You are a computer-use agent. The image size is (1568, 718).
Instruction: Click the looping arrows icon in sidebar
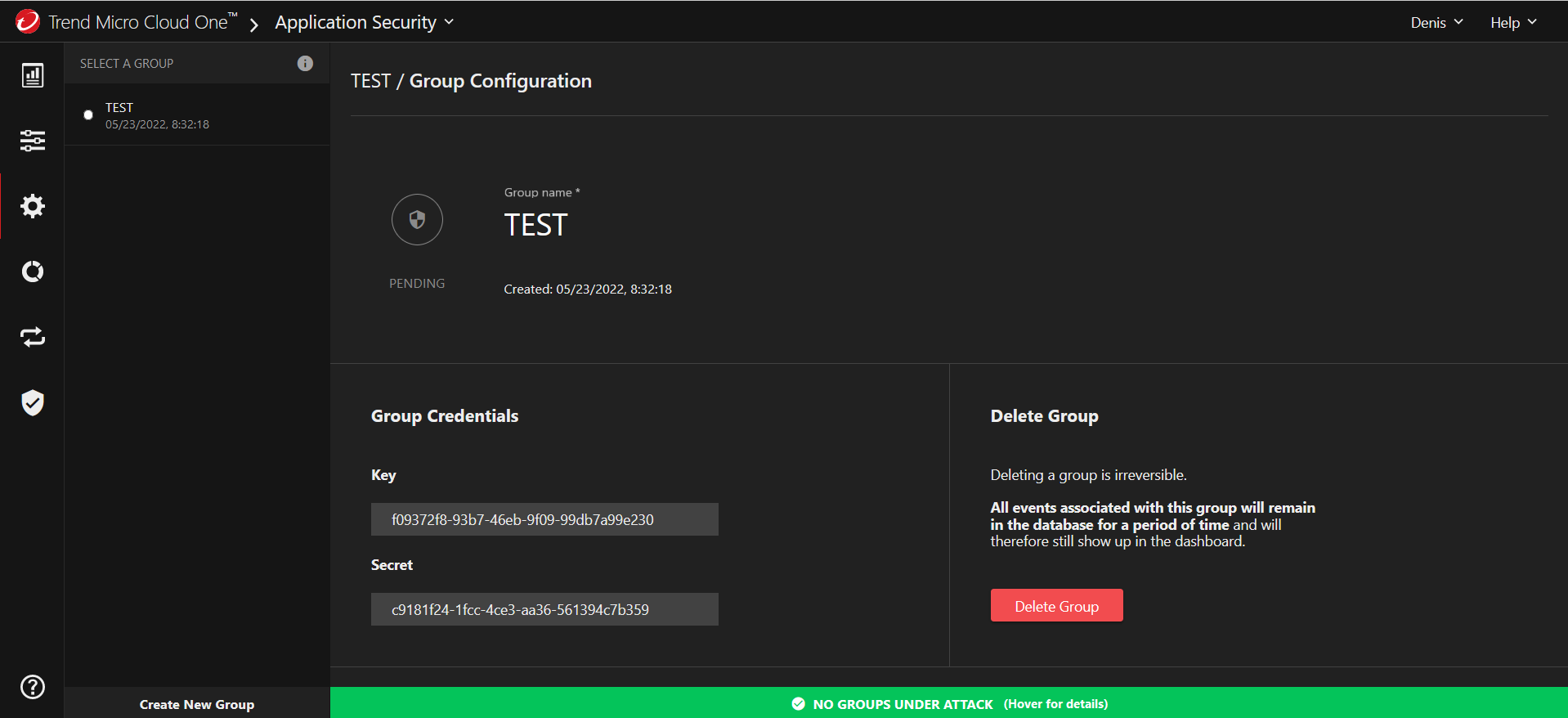pyautogui.click(x=33, y=337)
